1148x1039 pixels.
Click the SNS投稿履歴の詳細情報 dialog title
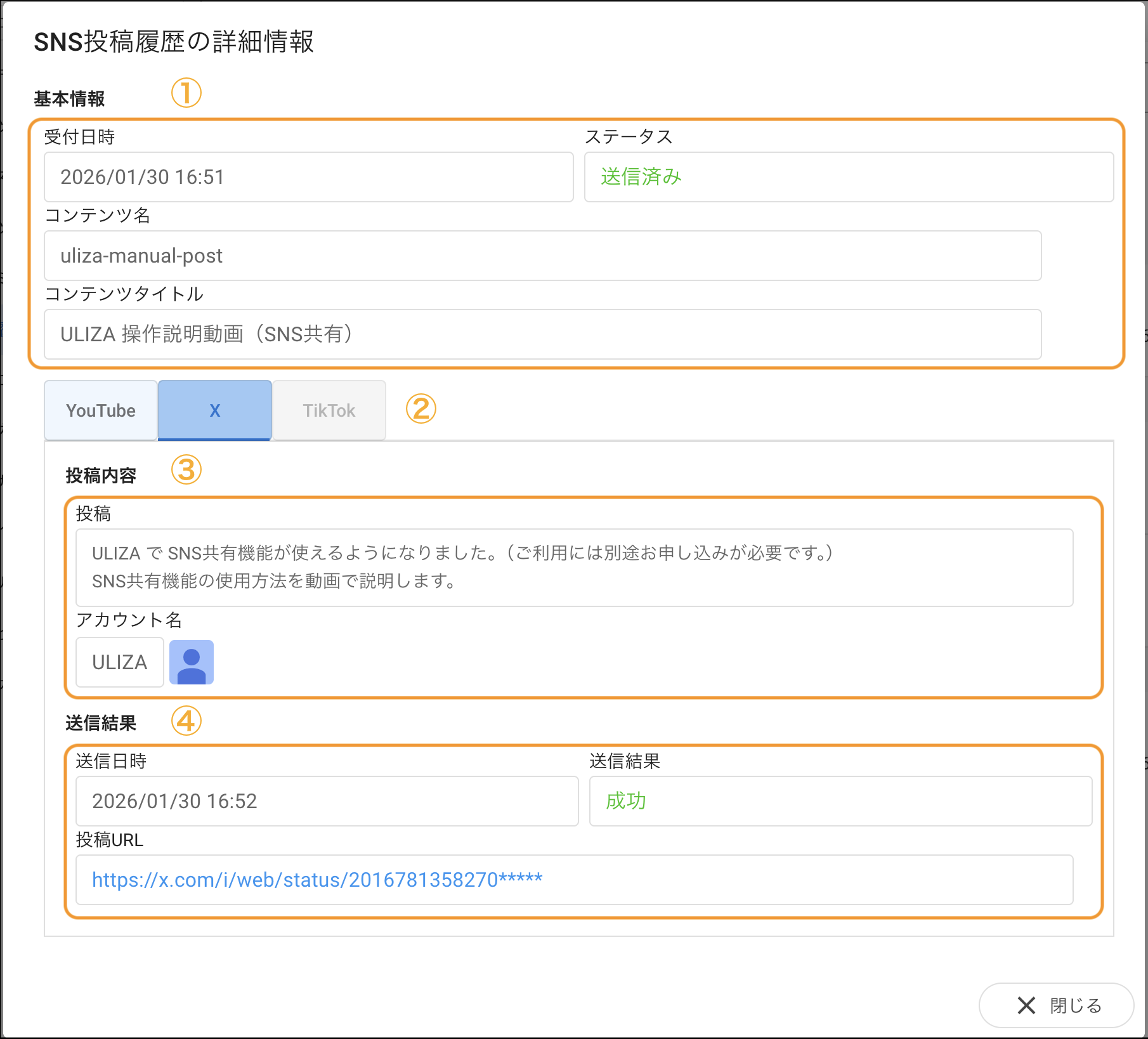click(174, 42)
